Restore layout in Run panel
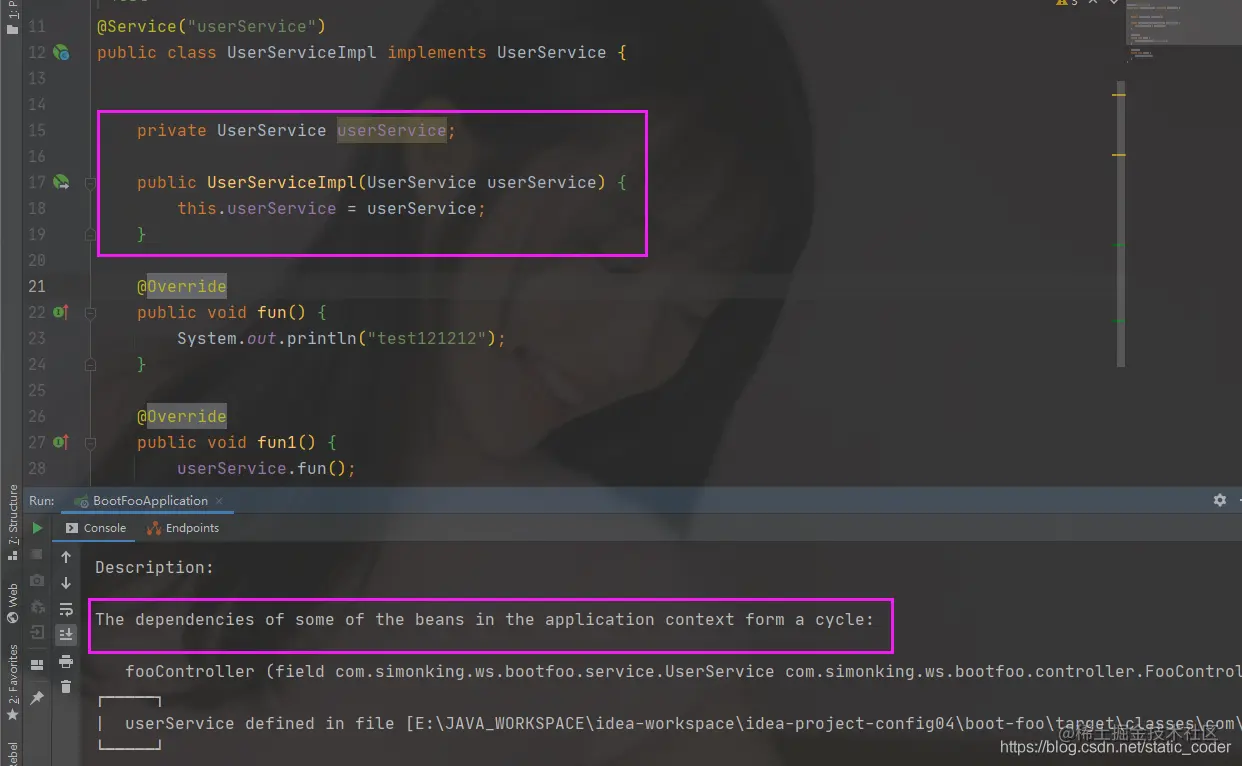The height and width of the screenshot is (766, 1242). [37, 665]
